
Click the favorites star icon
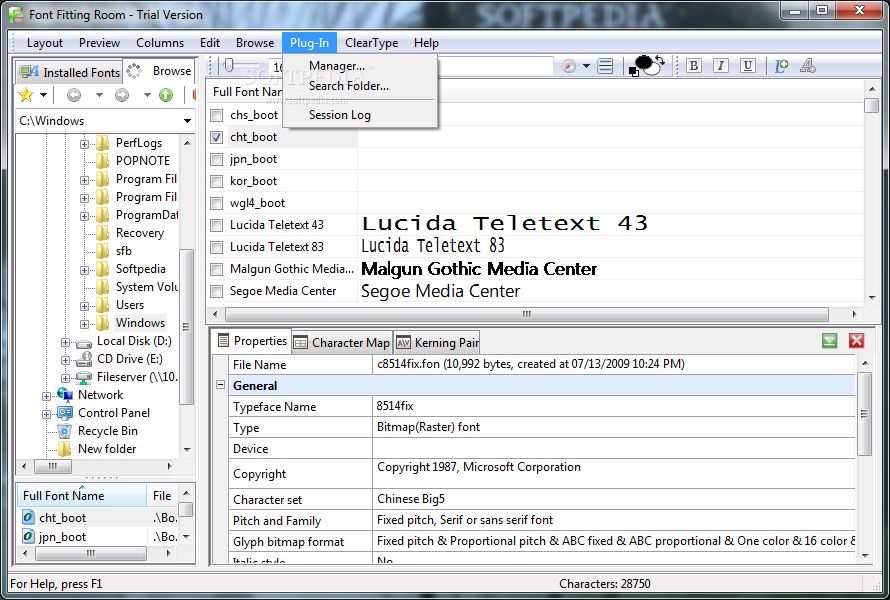pos(26,95)
